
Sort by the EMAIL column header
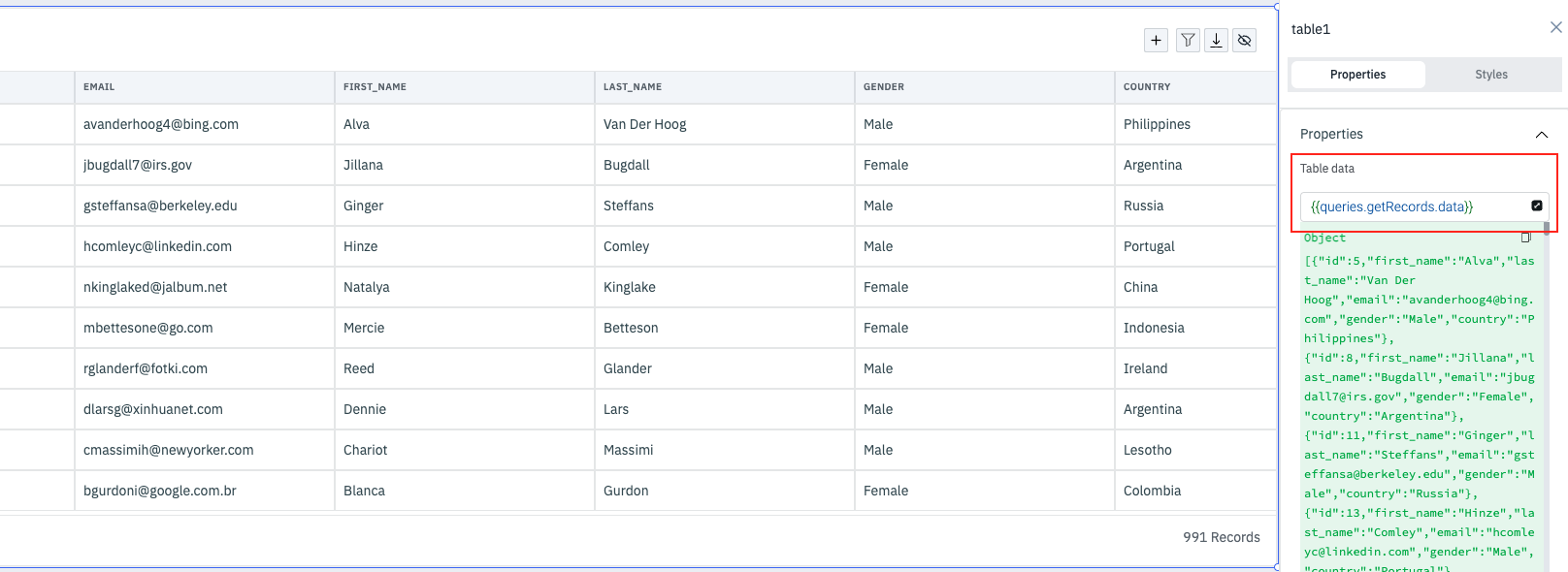coord(99,87)
